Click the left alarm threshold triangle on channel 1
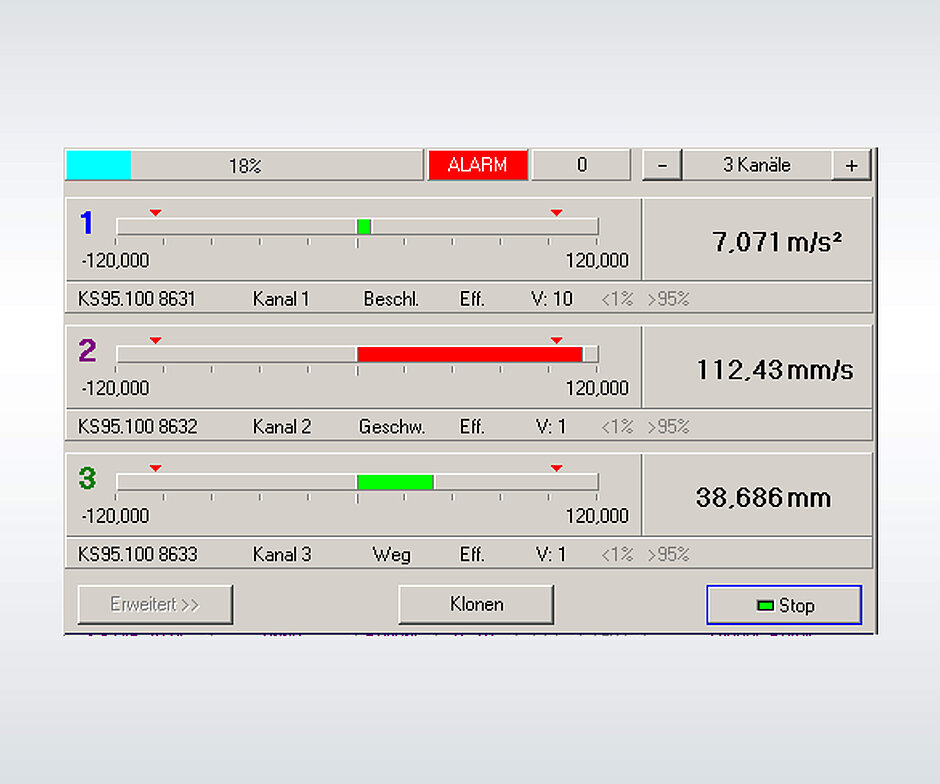Screen dimensions: 940x784 155,212
